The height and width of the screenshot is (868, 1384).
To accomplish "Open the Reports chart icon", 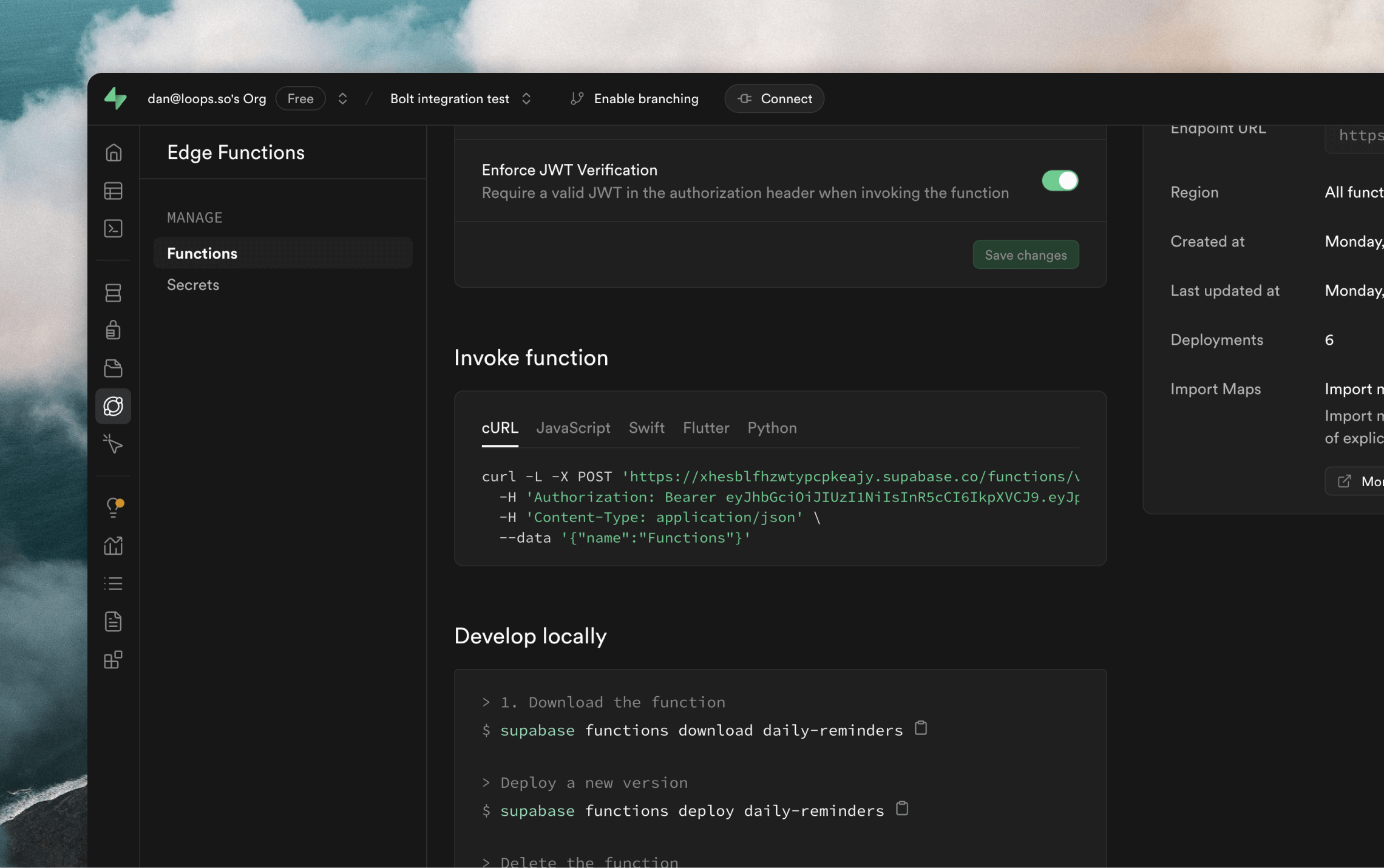I will click(x=114, y=546).
